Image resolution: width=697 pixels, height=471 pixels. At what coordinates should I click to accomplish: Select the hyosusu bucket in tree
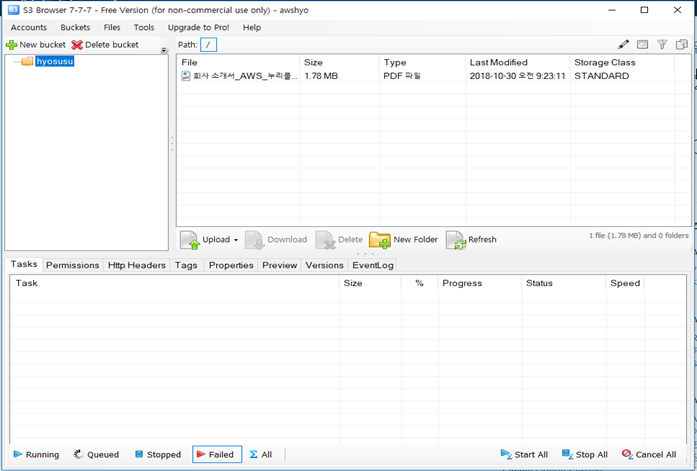click(54, 62)
